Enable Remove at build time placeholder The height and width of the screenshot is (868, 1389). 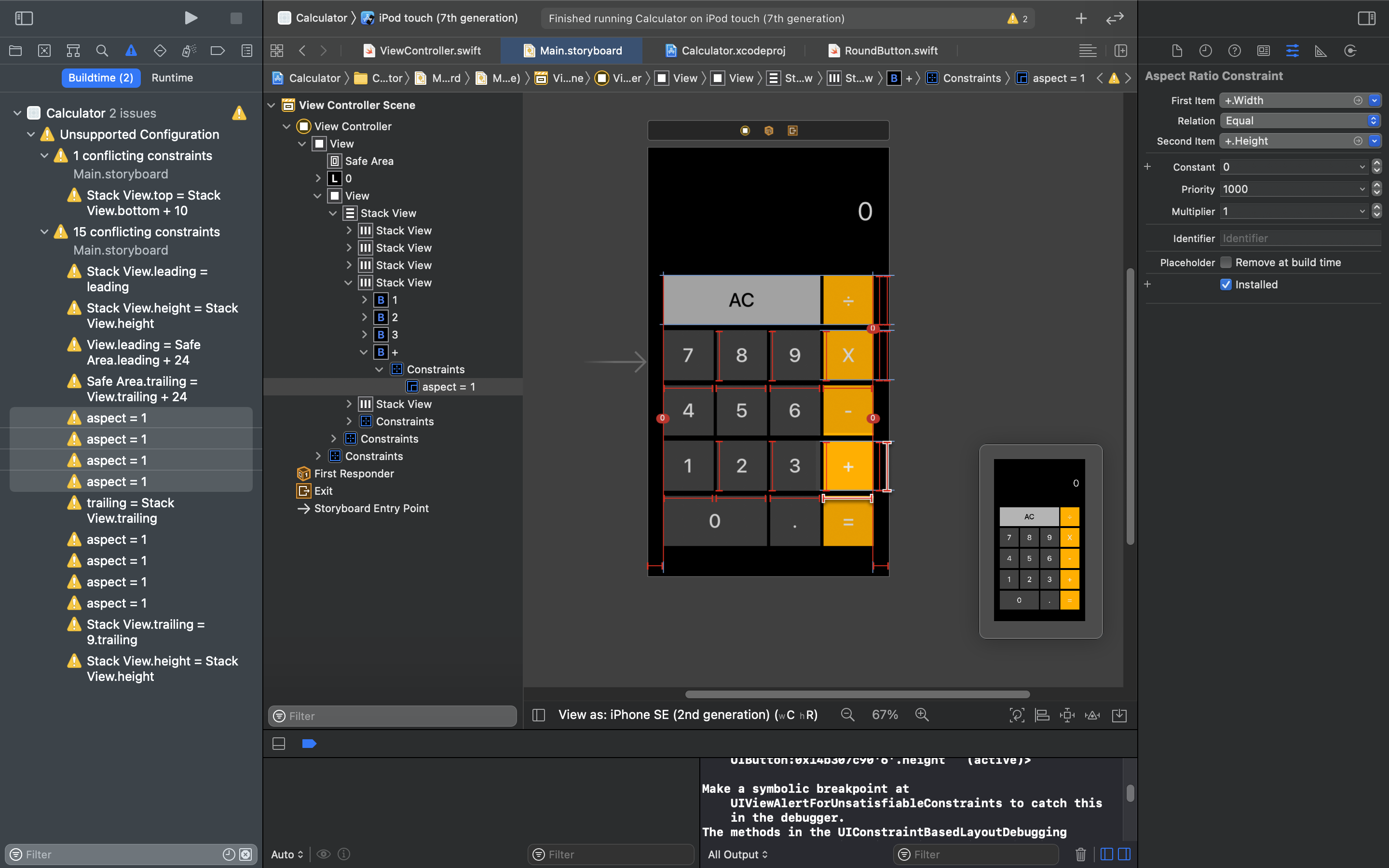[1226, 262]
